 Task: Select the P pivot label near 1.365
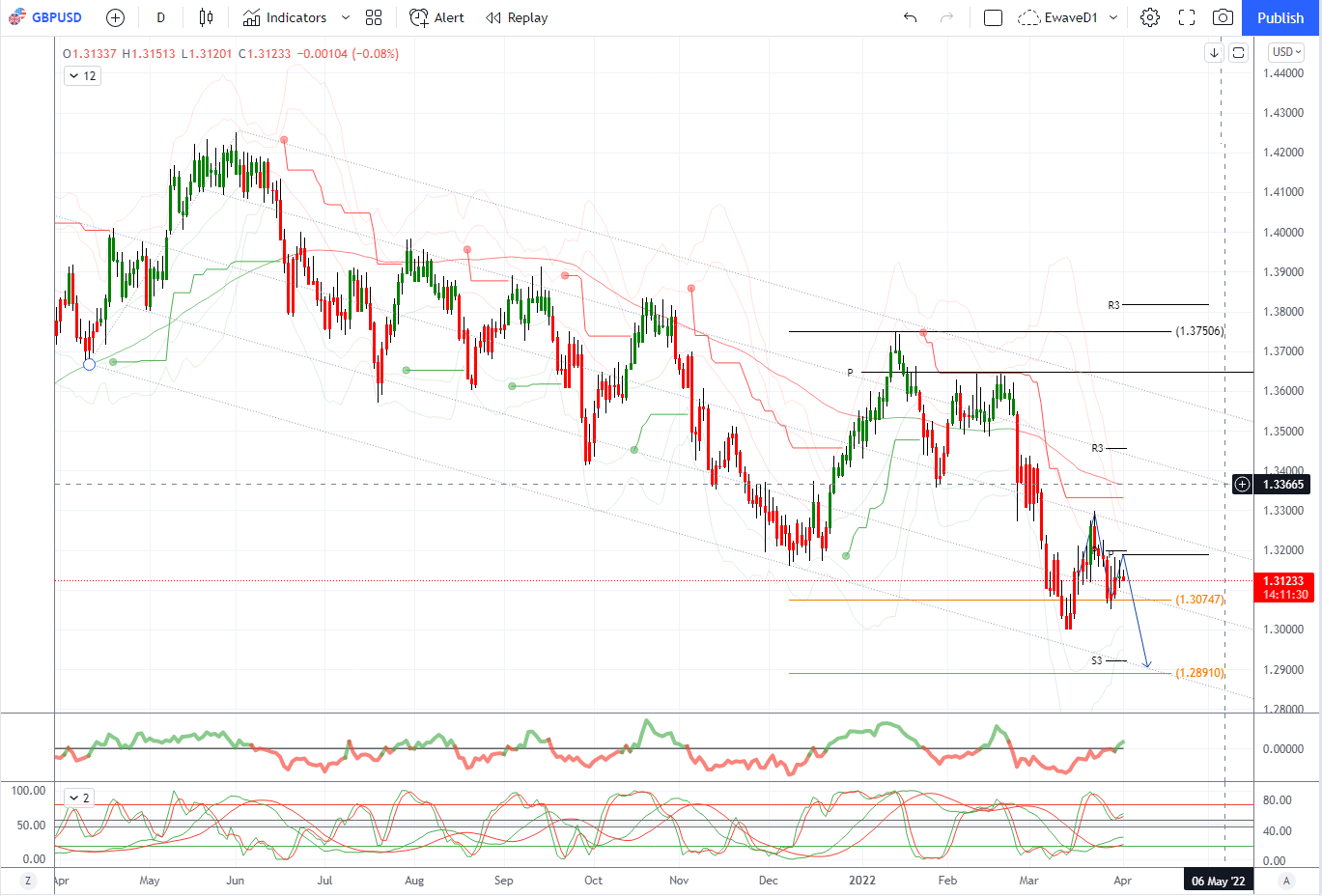coord(850,373)
